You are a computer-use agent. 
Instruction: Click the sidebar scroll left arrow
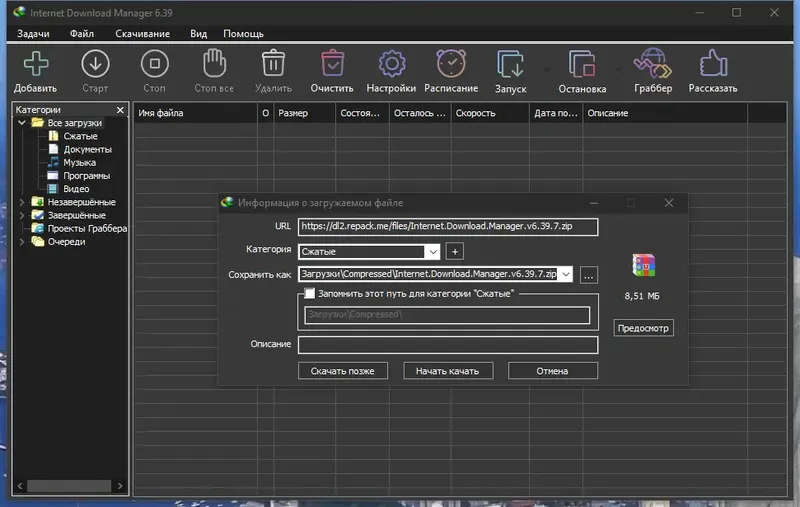tap(20, 486)
